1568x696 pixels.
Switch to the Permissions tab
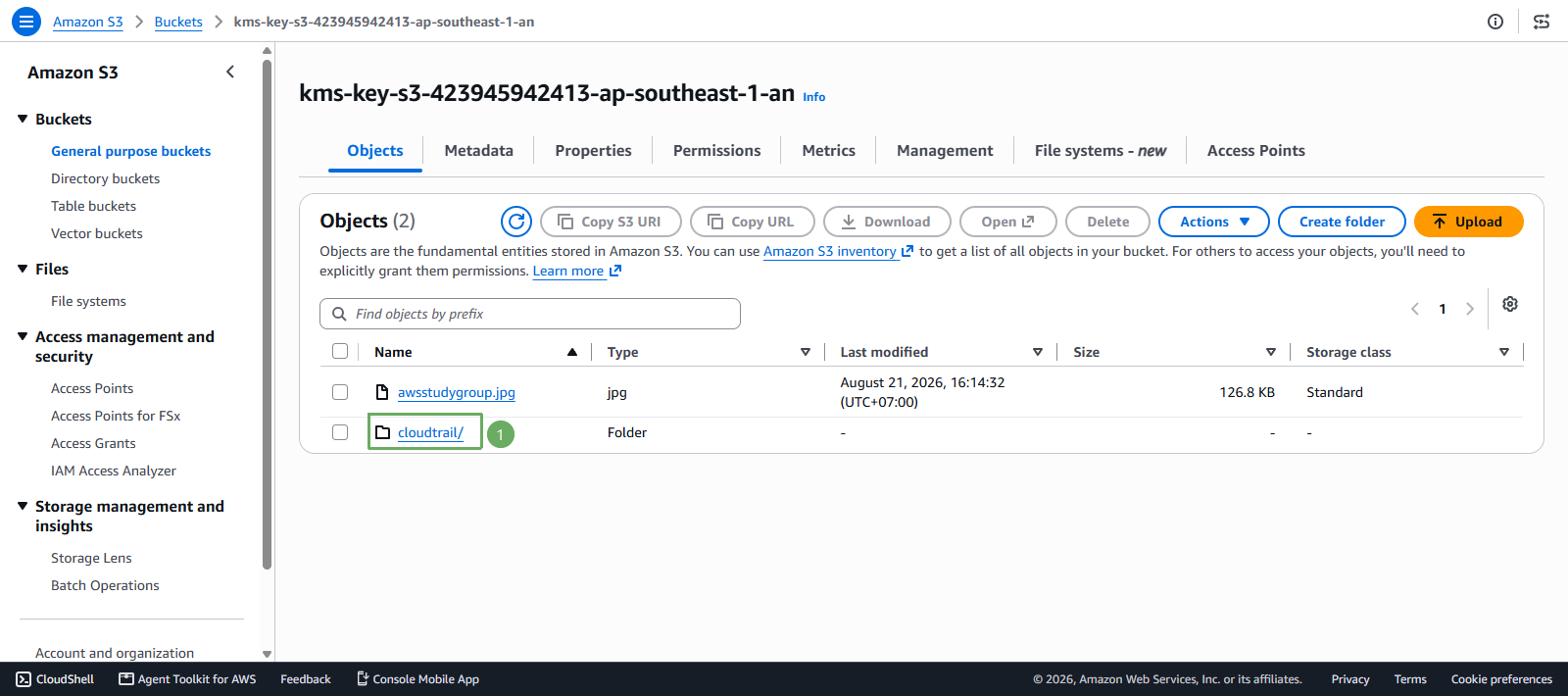tap(717, 151)
